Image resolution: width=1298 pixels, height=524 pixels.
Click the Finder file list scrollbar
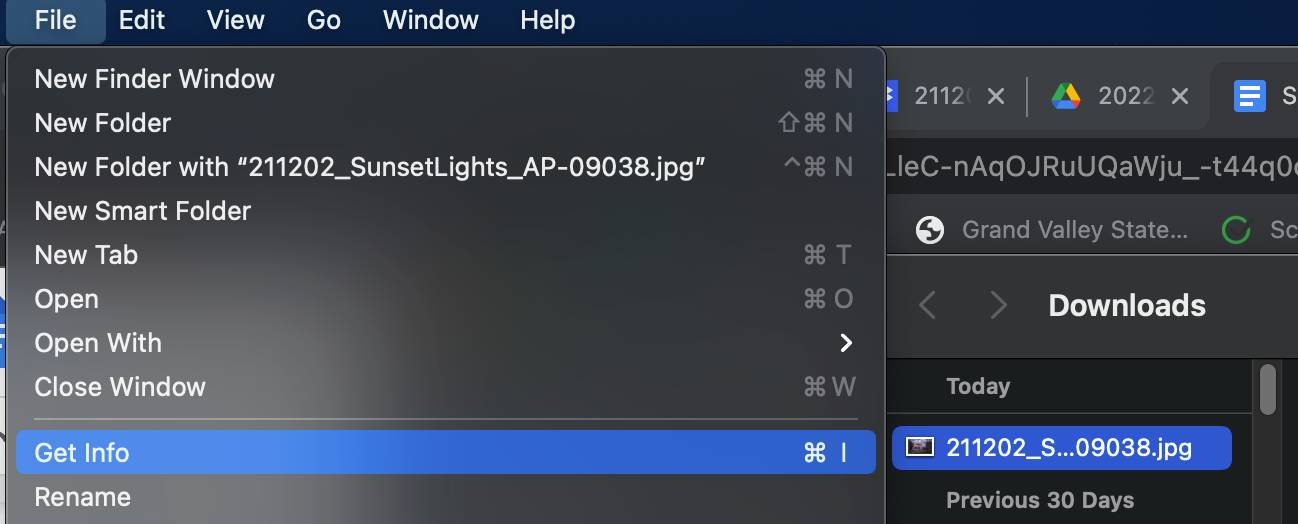coord(1268,389)
